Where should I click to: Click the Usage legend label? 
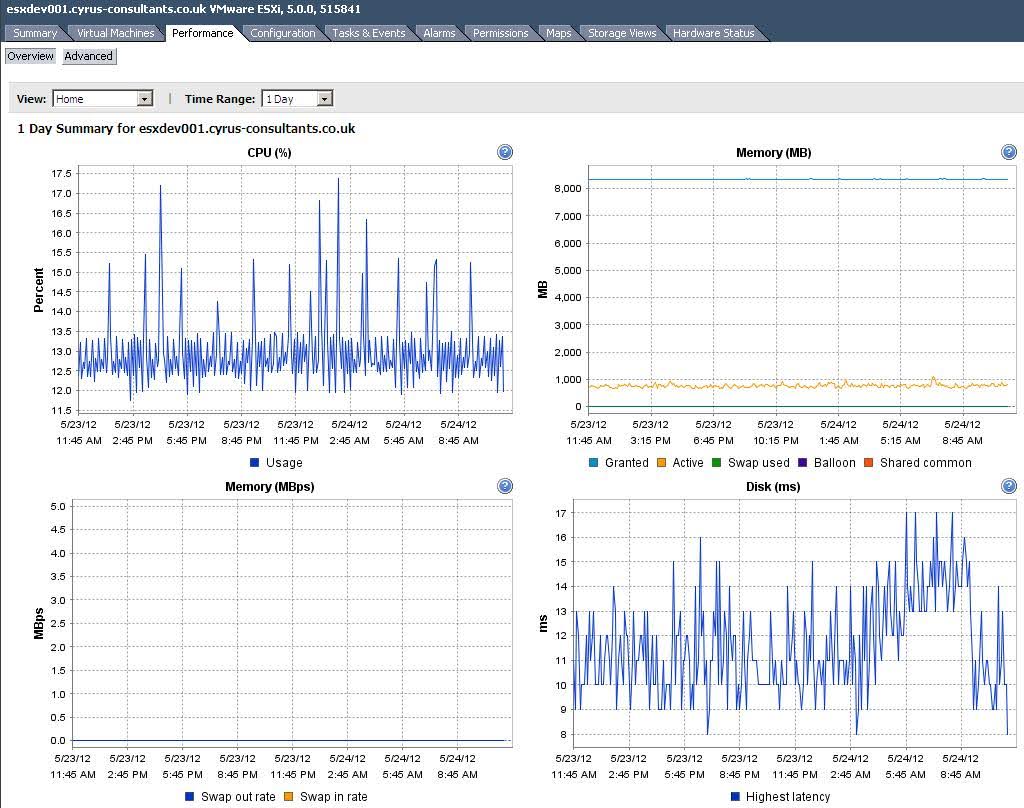tap(284, 462)
